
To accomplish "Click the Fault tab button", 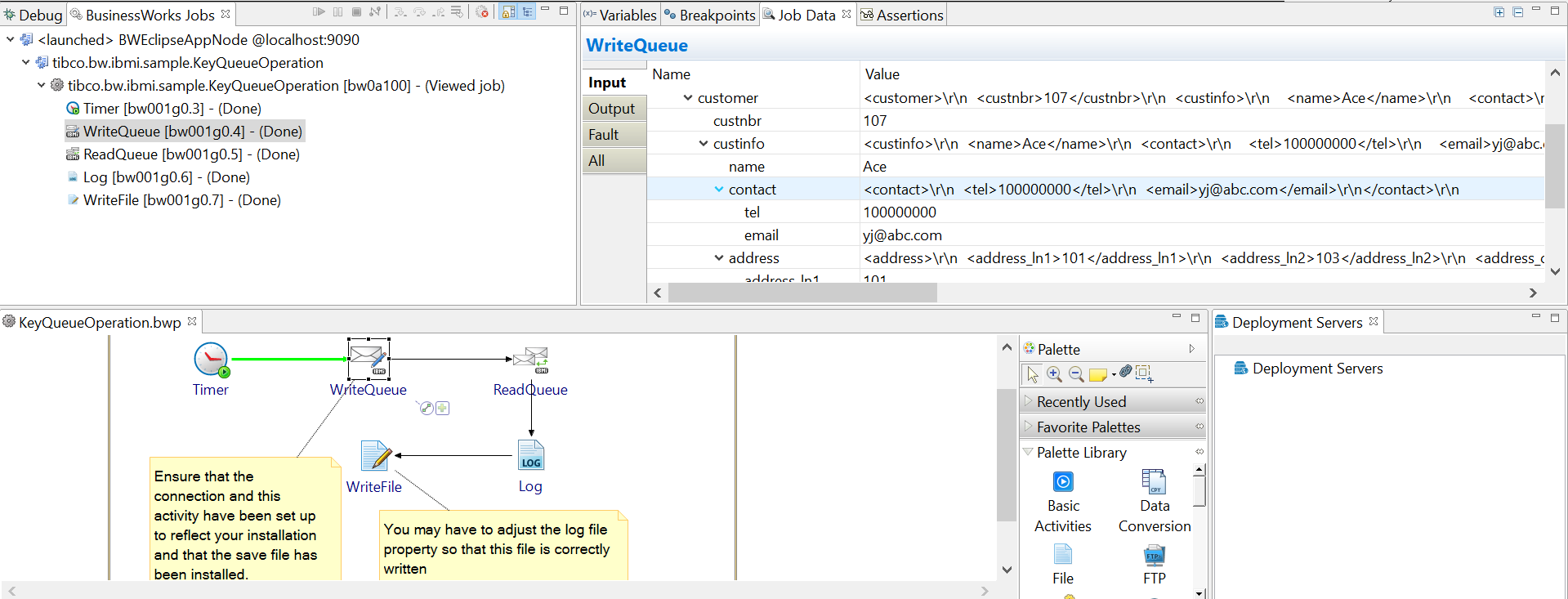I will (x=604, y=135).
